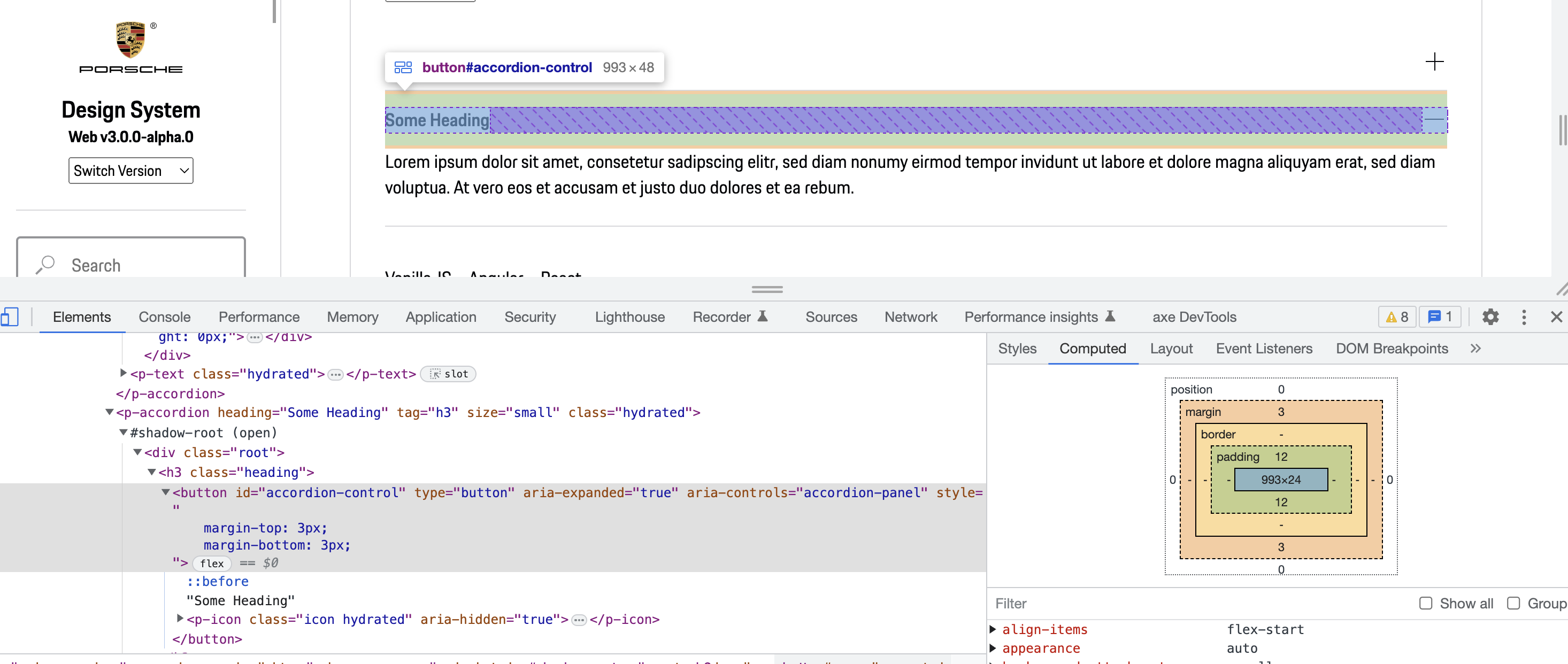Screen dimensions: 1568x664
Task: Click the Porsche crest logo
Action: pyautogui.click(x=130, y=40)
